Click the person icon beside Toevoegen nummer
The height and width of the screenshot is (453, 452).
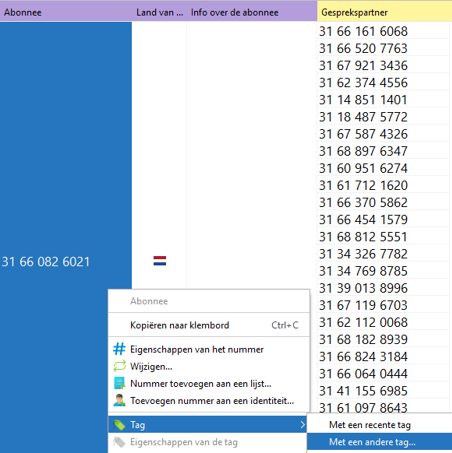coord(119,400)
